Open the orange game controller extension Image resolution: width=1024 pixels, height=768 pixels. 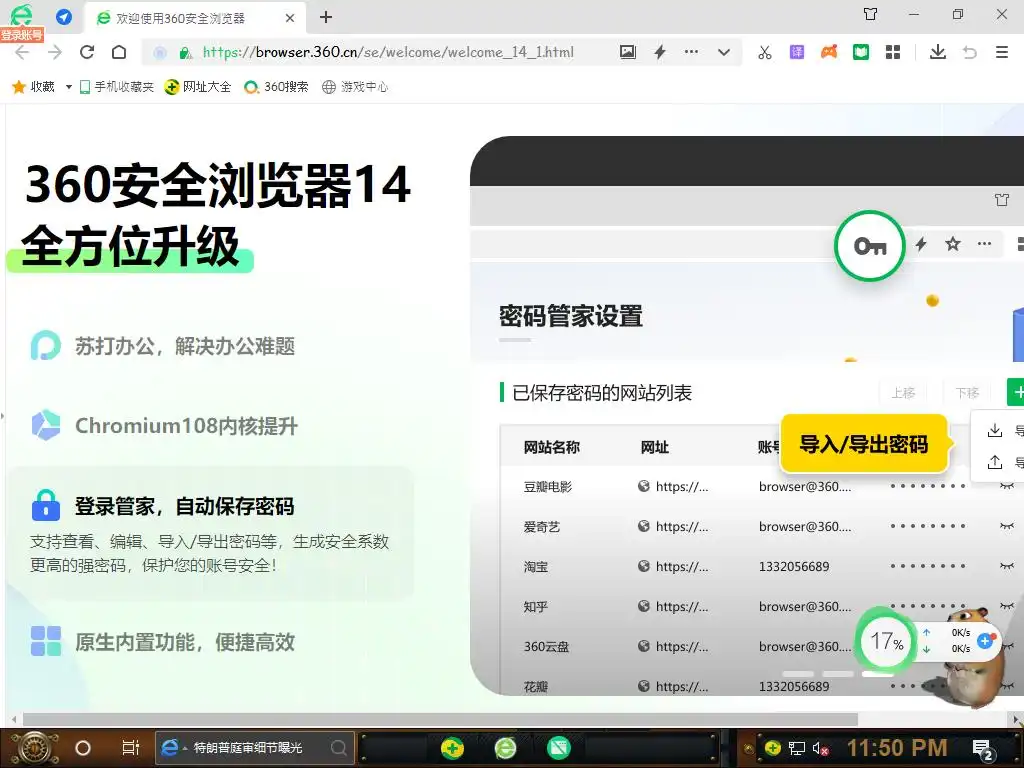(x=829, y=52)
